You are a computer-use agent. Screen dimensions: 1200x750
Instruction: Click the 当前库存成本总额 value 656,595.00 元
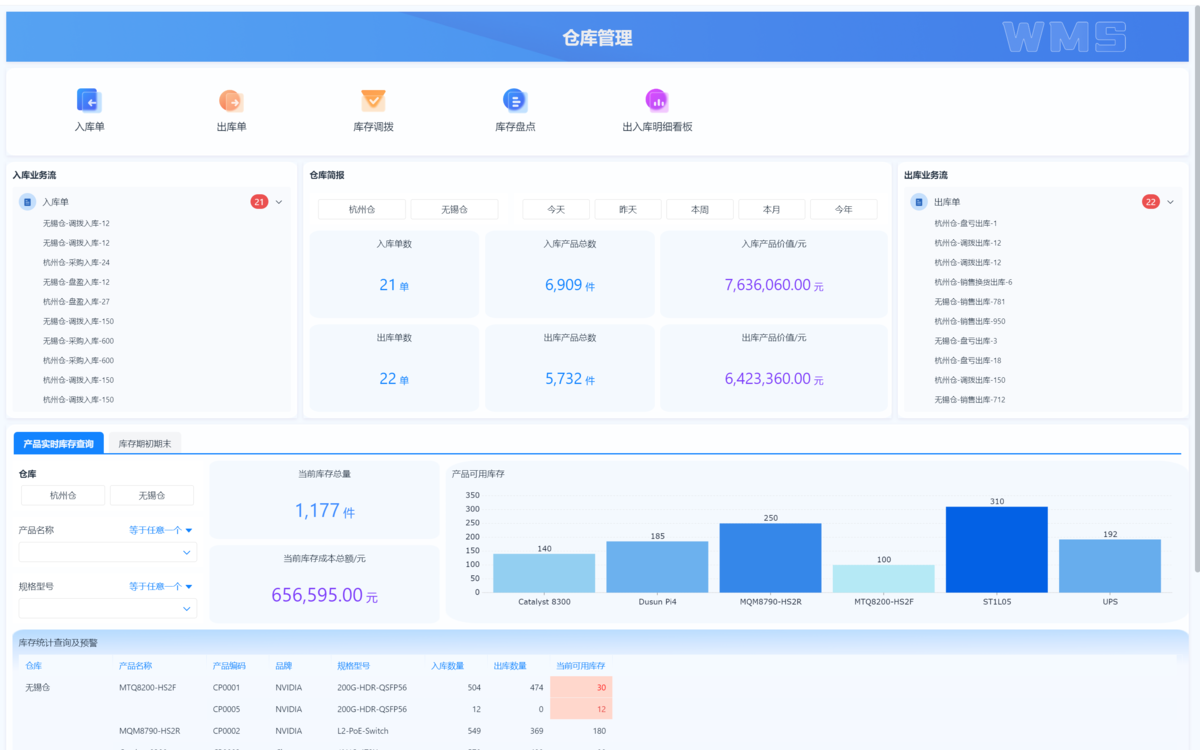pos(325,595)
